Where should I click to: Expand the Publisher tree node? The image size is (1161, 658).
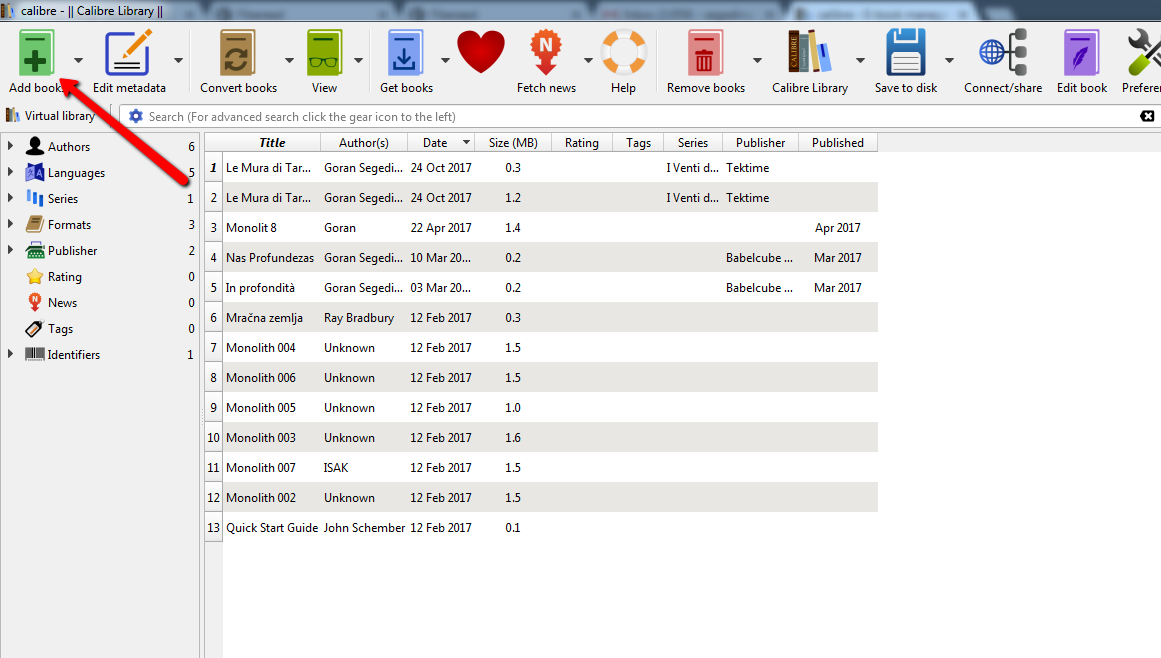pos(10,249)
